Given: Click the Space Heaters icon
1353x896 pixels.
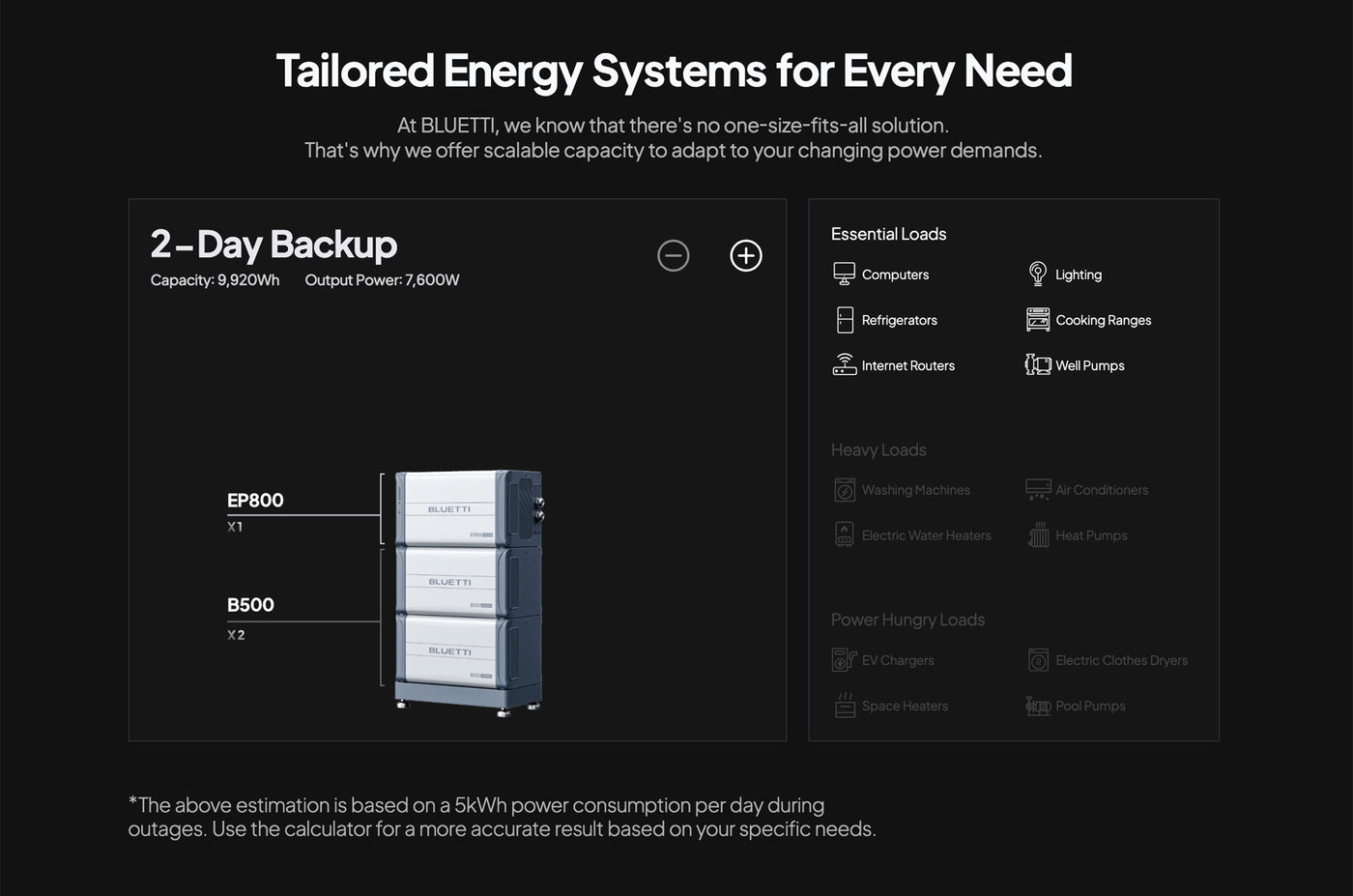Looking at the screenshot, I should click(844, 706).
